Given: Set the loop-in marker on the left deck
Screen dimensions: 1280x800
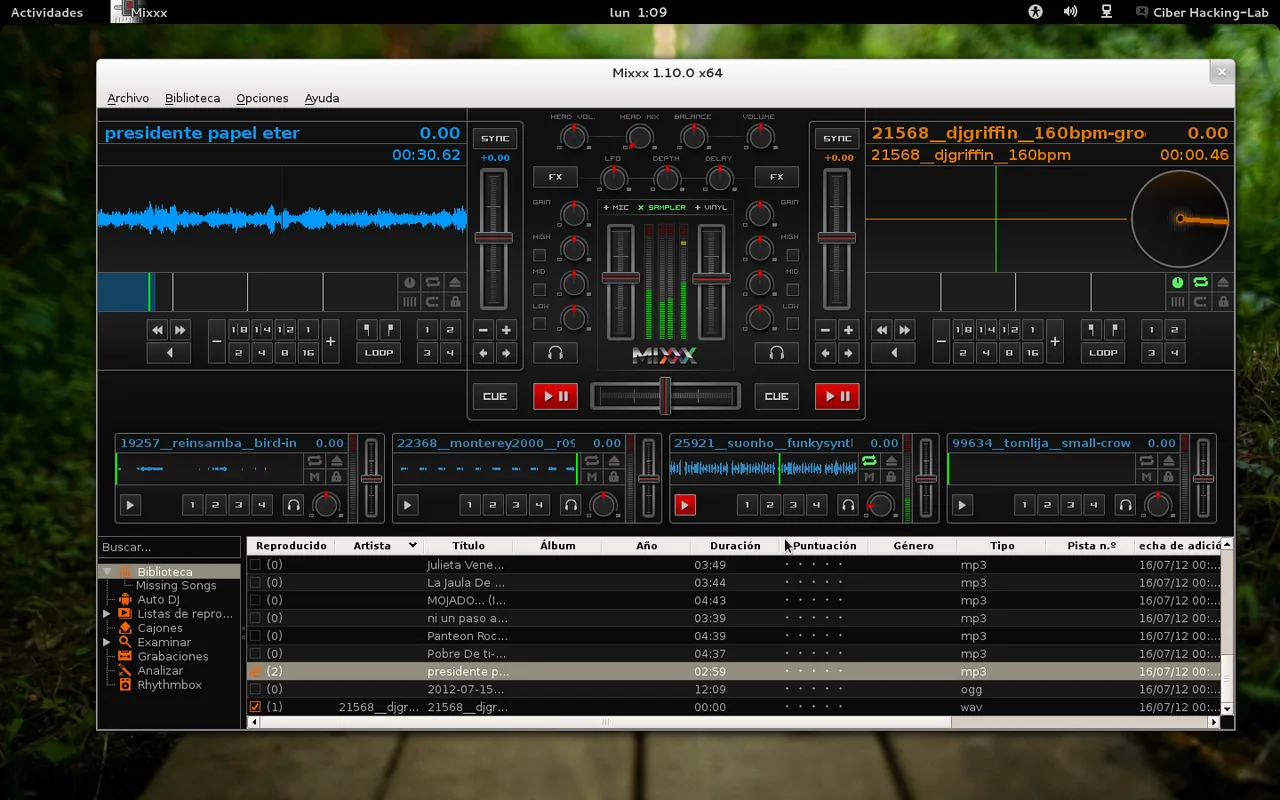Looking at the screenshot, I should point(368,330).
